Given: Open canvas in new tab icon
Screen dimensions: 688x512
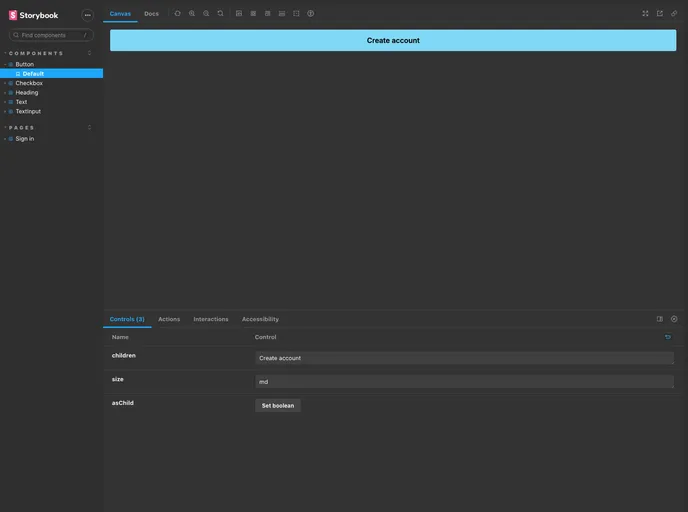Looking at the screenshot, I should tap(659, 14).
